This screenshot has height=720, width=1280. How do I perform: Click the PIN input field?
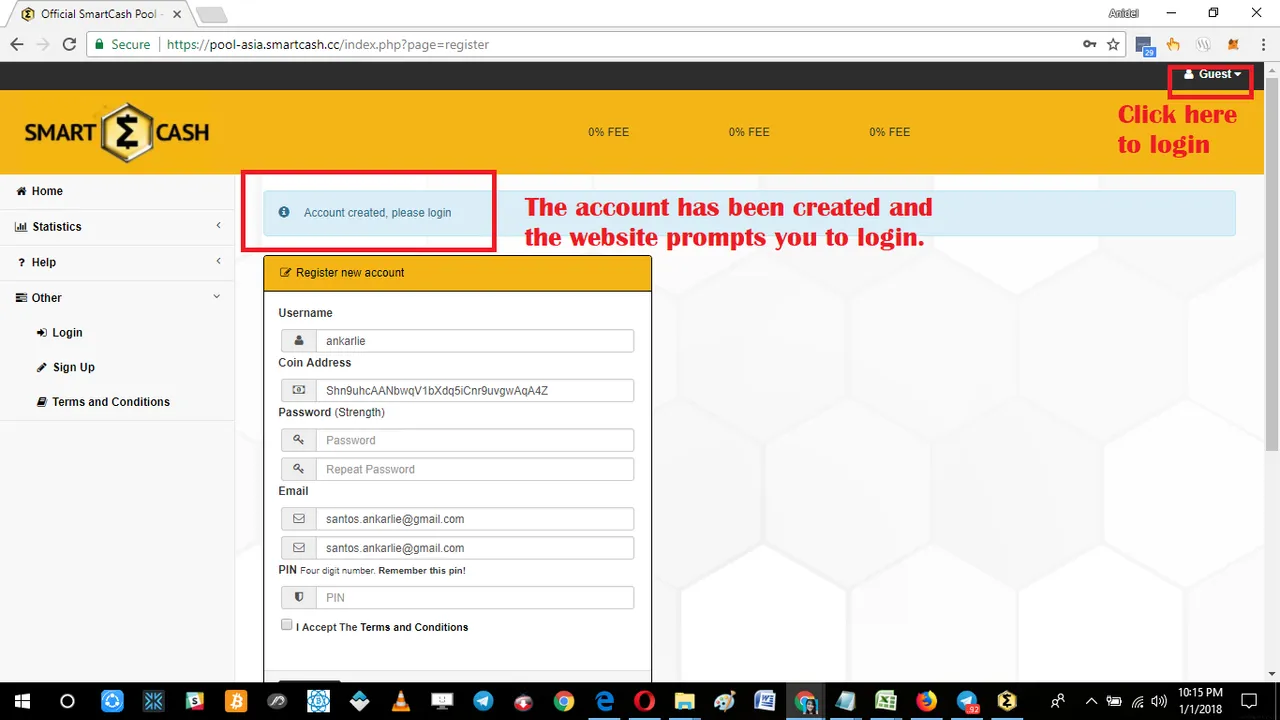coord(474,598)
